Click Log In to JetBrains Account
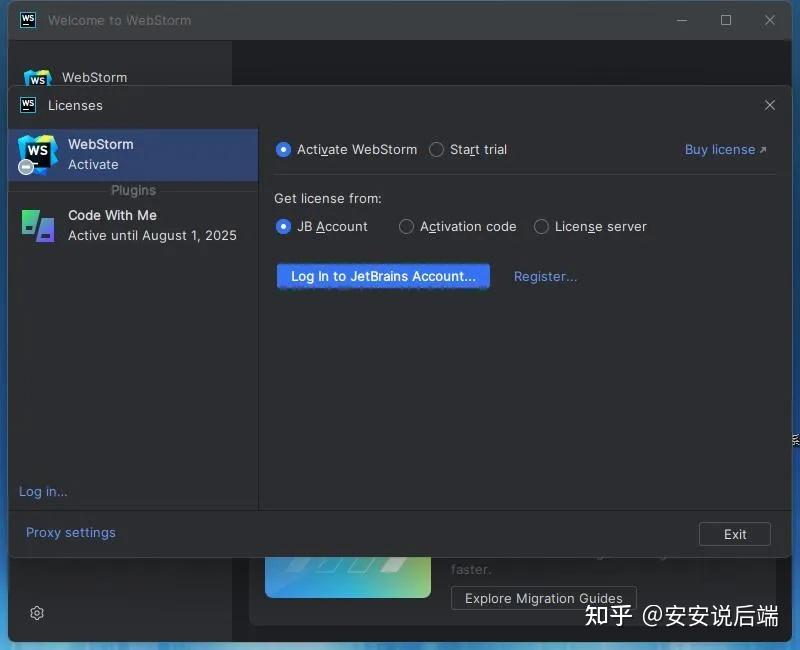 (x=382, y=277)
